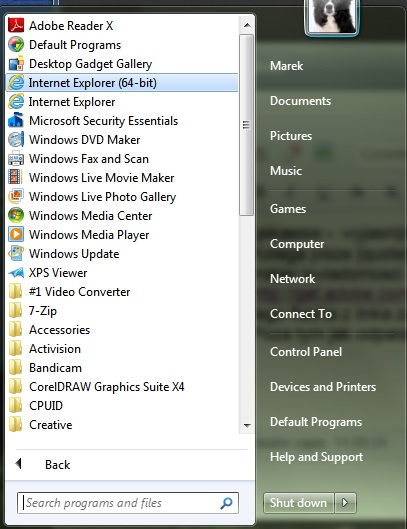Click the Default Programs icon in programs list
Screen dimensions: 407x529
16,45
